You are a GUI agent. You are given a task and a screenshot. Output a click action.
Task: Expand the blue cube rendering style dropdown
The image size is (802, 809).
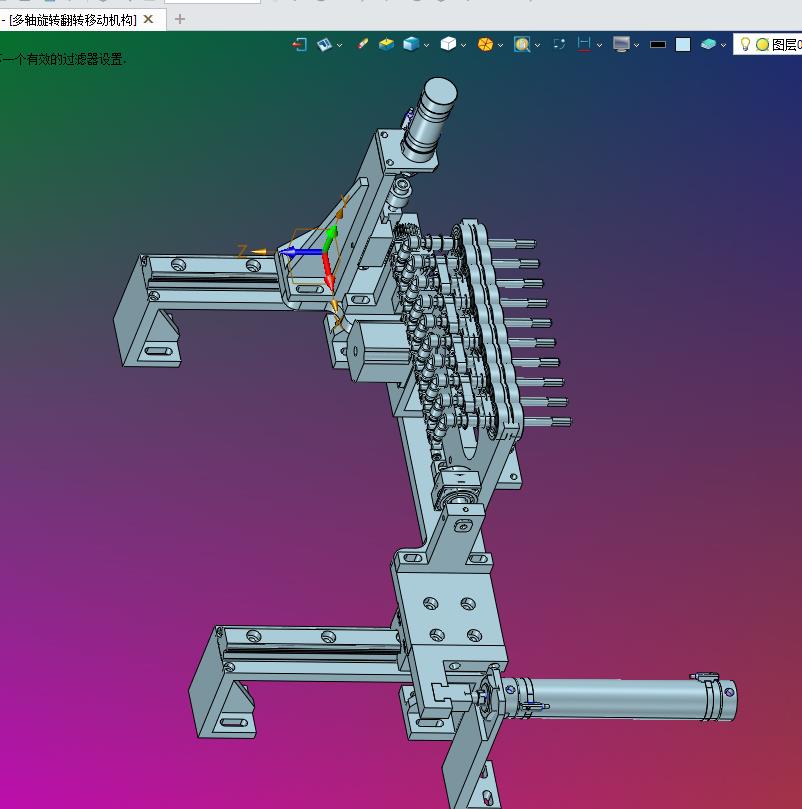(x=426, y=45)
